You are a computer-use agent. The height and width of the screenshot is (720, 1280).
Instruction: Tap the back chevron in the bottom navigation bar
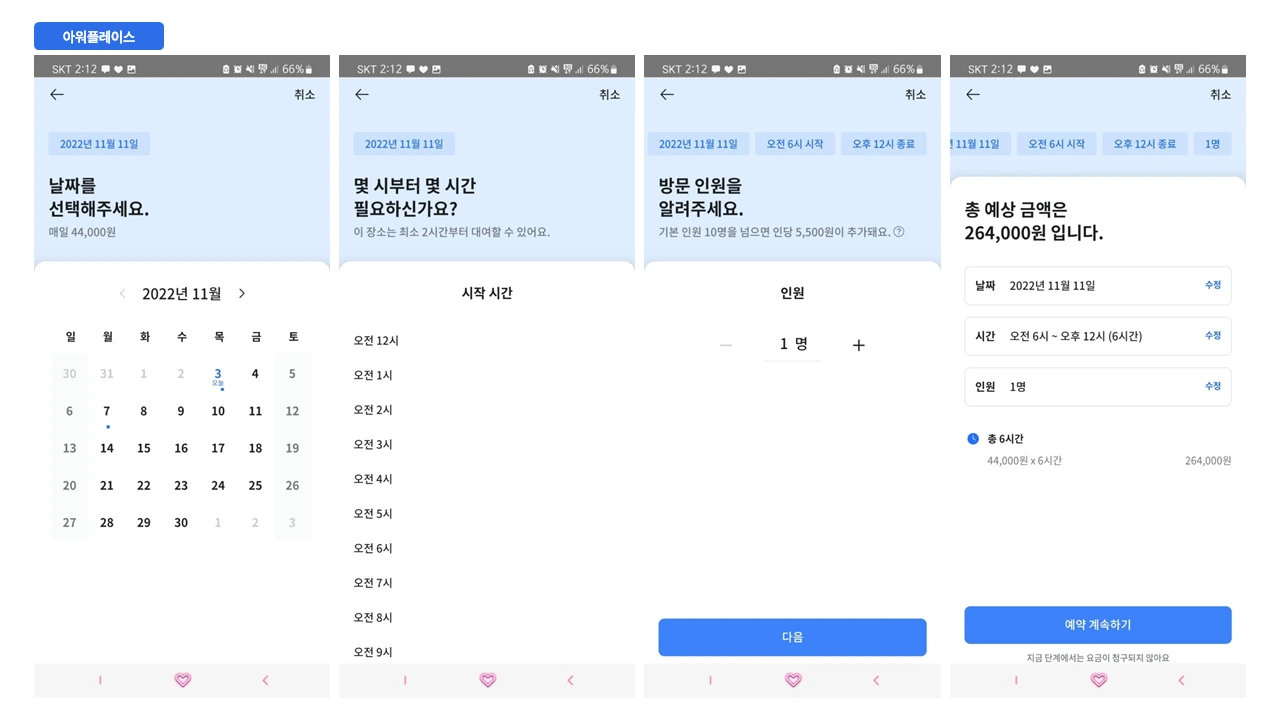(265, 680)
